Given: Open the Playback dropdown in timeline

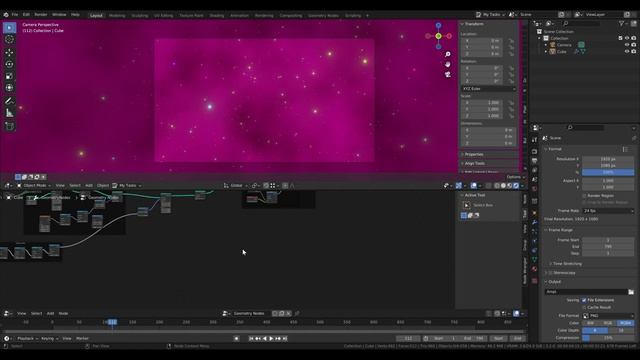Looking at the screenshot, I should click(27, 338).
